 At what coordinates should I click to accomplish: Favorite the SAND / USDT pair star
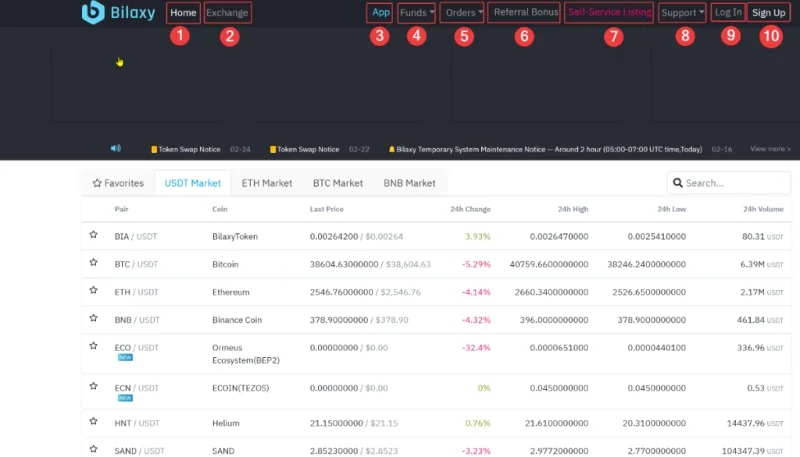tap(93, 449)
